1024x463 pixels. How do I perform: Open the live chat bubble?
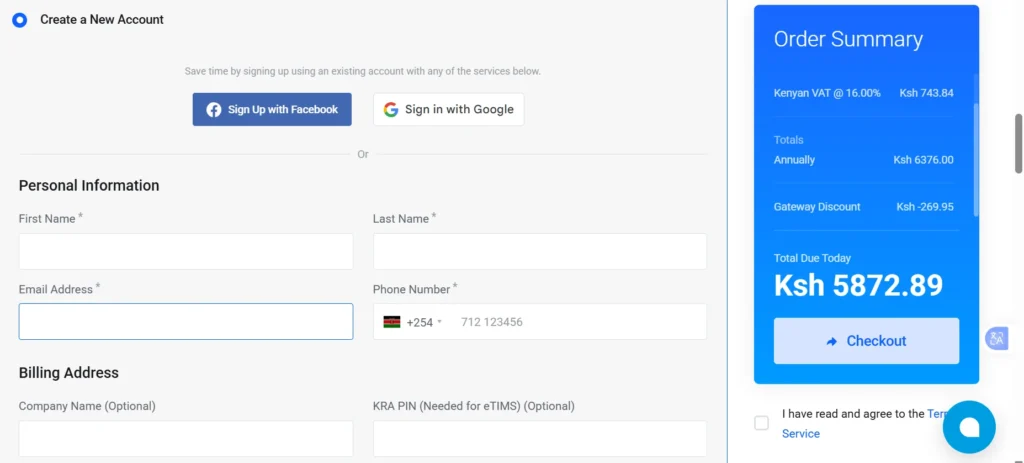coord(969,427)
